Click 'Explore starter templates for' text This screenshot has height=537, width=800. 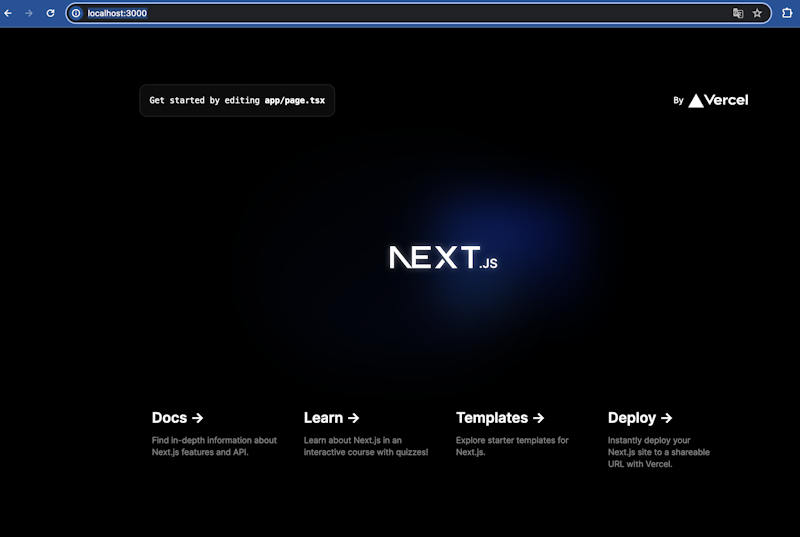pos(512,440)
